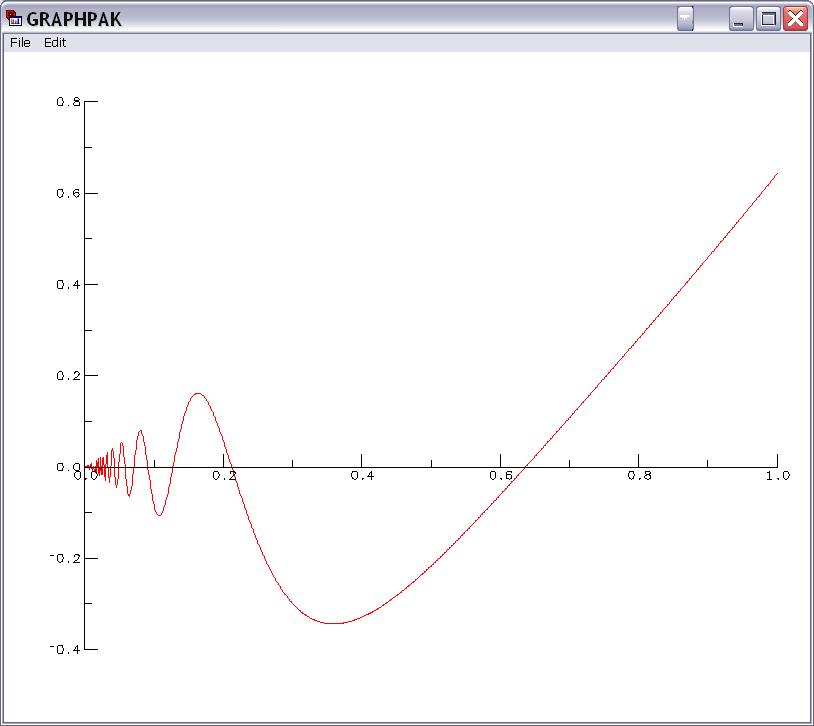This screenshot has width=814, height=726.
Task: Click the x-axis label 1.0
Action: point(778,476)
